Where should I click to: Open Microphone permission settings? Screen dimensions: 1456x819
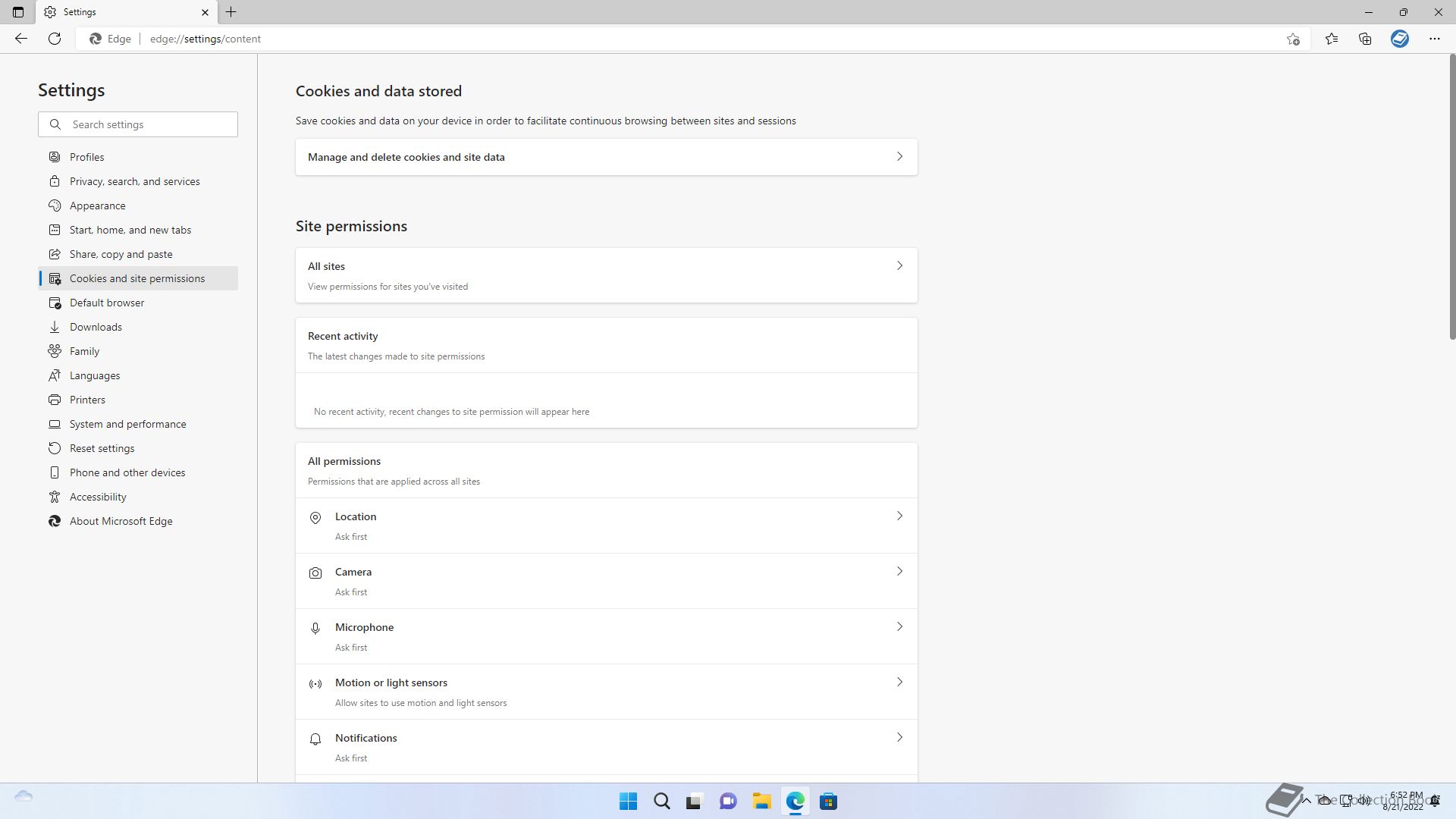(x=606, y=636)
